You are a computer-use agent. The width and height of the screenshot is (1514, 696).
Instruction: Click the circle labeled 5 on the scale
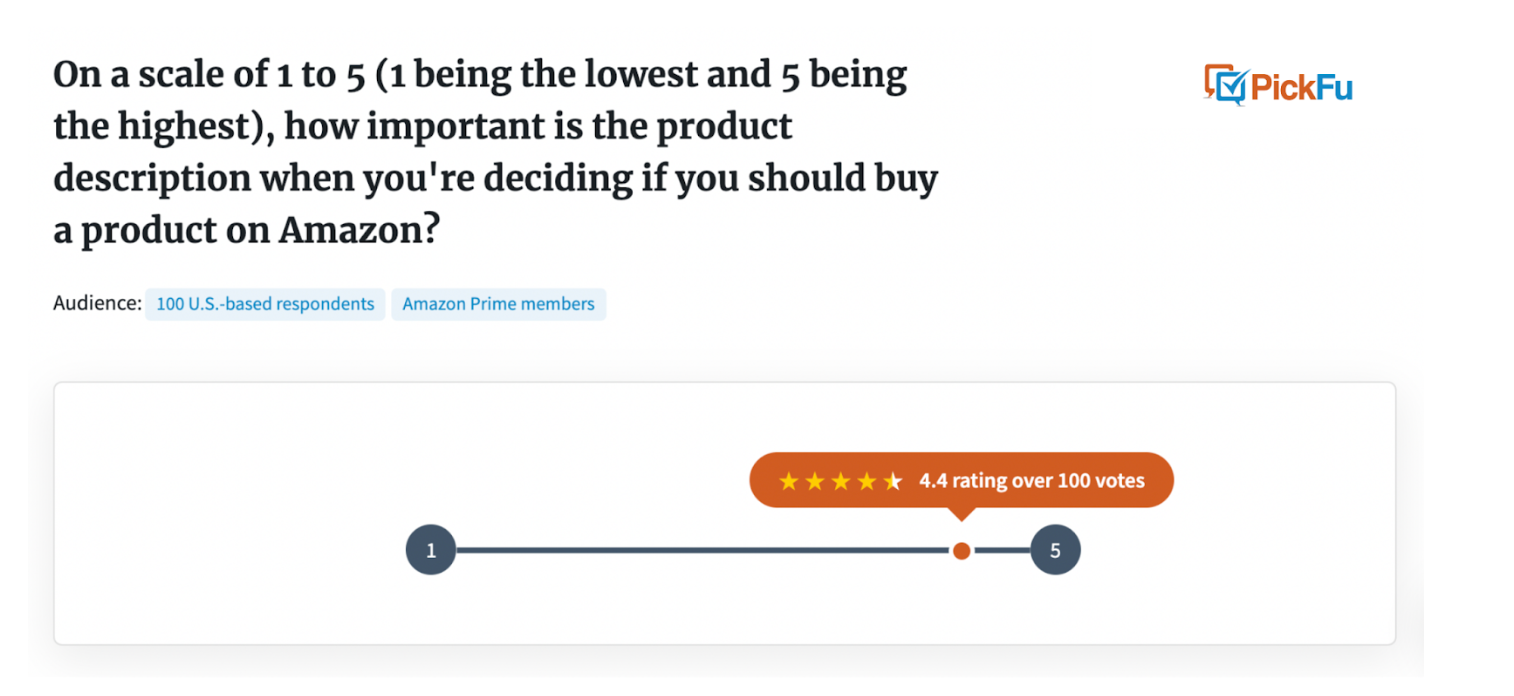click(x=1055, y=550)
